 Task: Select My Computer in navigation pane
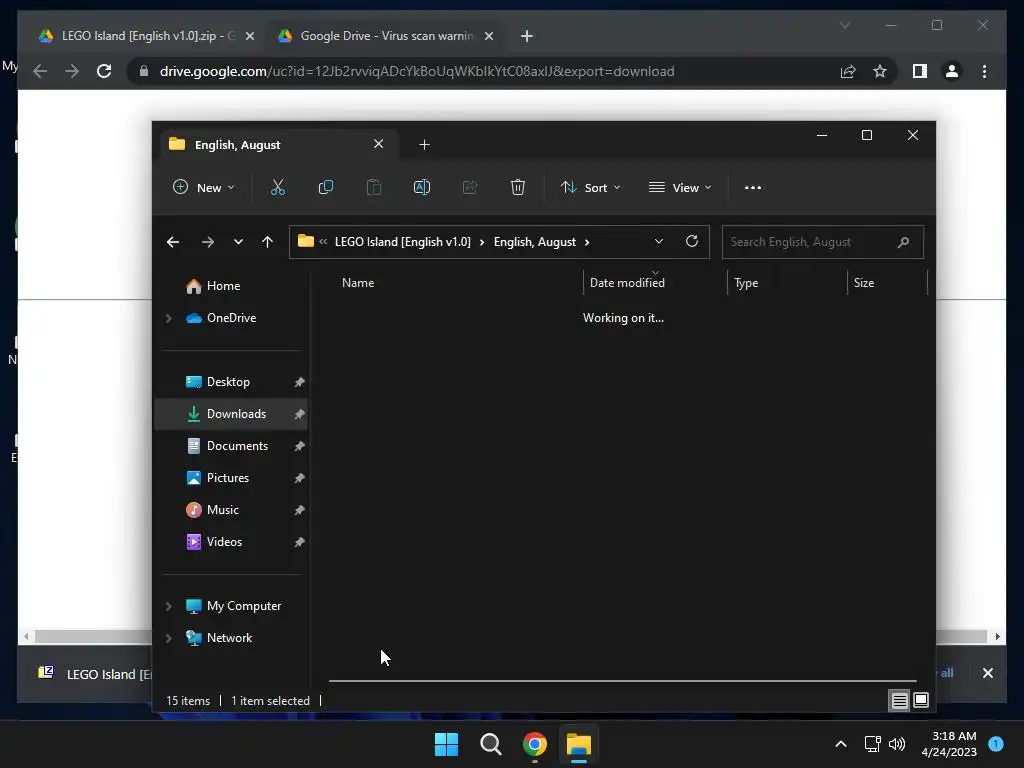click(x=243, y=606)
